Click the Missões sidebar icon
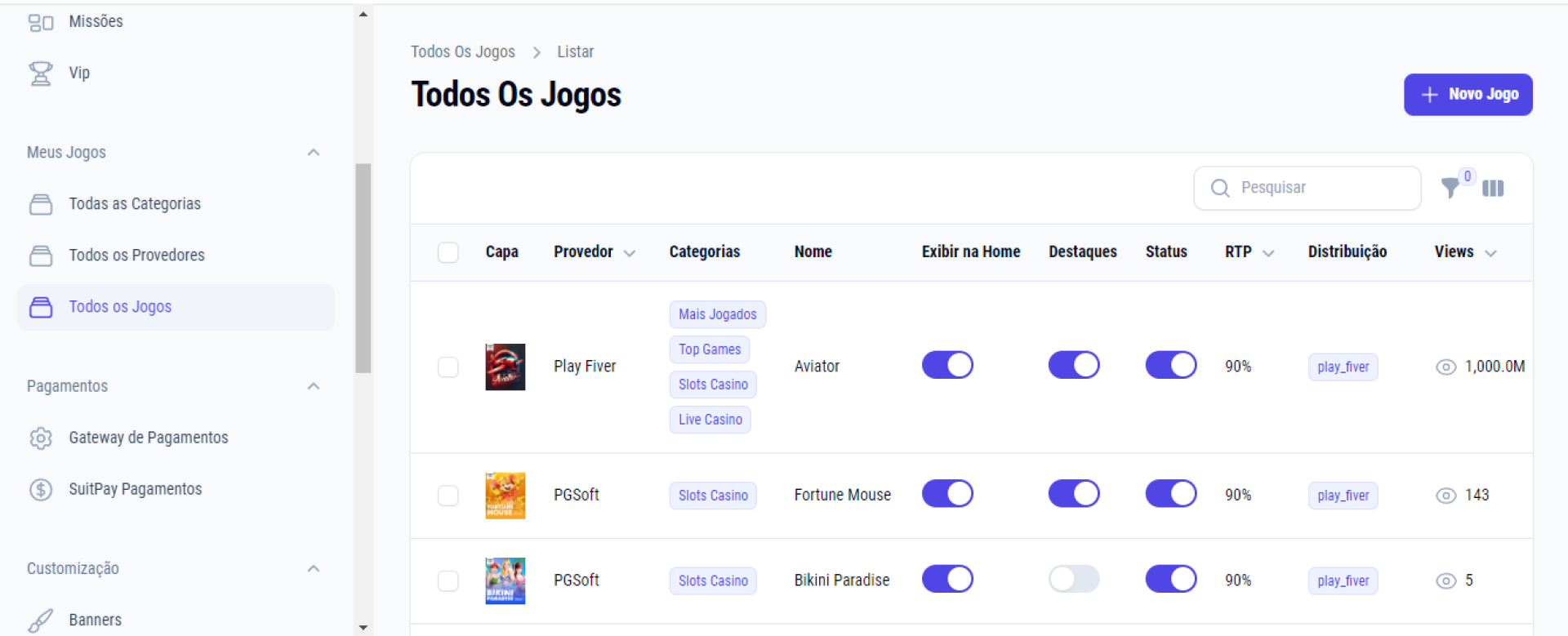The width and height of the screenshot is (1568, 636). coord(40,22)
